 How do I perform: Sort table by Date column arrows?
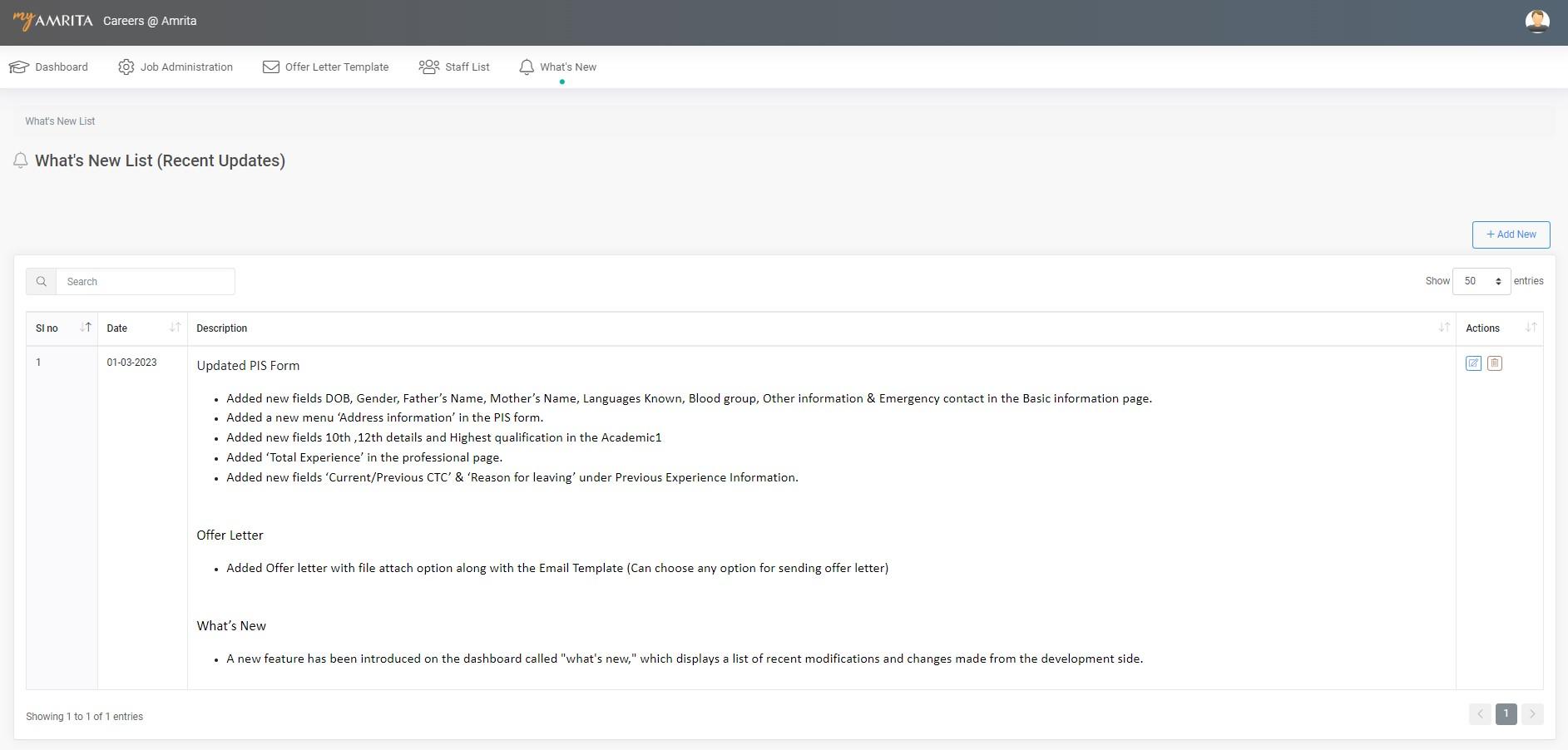175,328
